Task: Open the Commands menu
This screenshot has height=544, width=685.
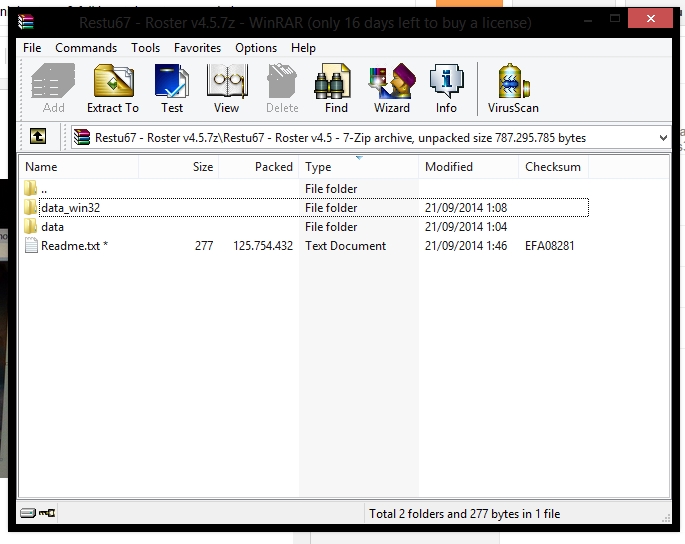Action: point(86,48)
